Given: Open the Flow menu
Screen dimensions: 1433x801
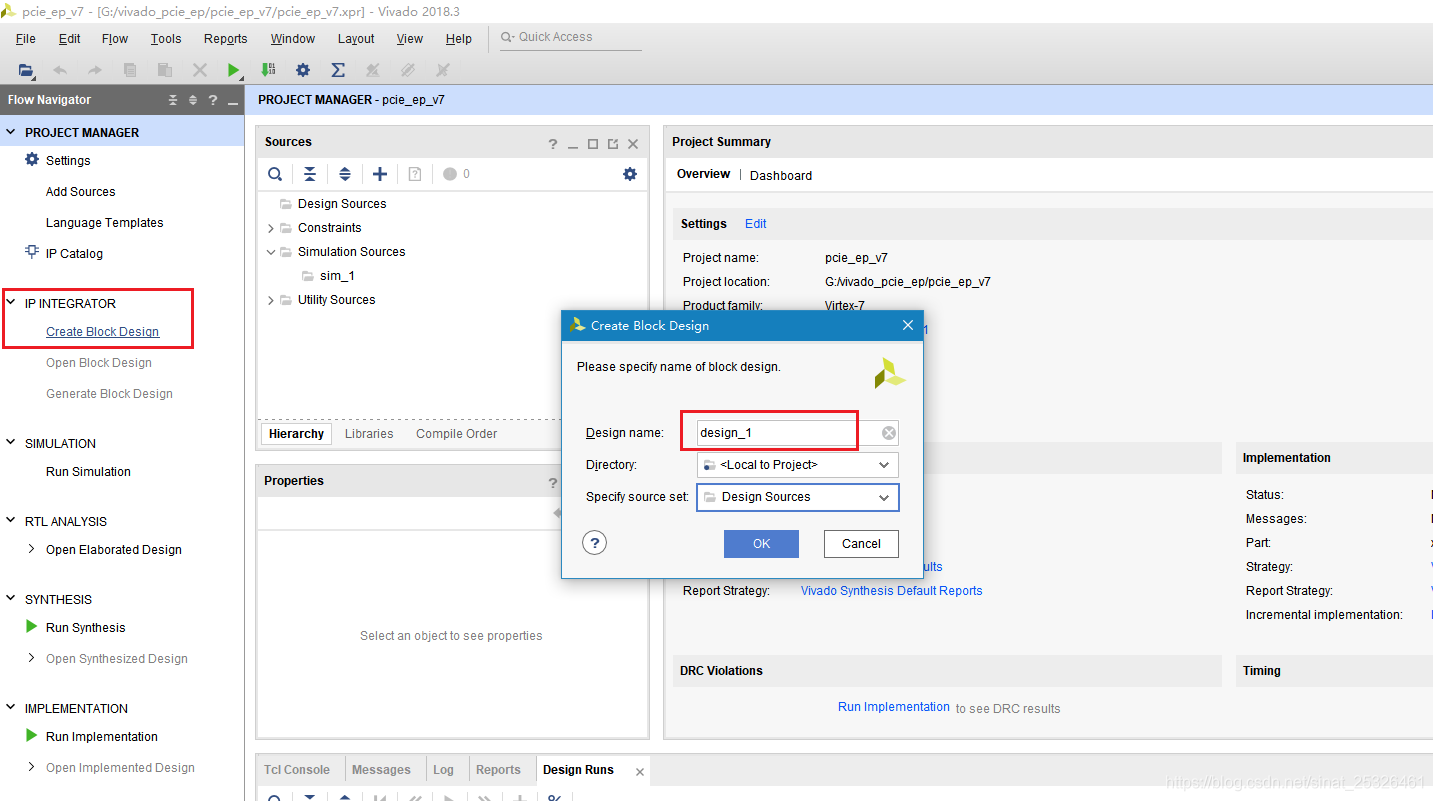Looking at the screenshot, I should 115,39.
